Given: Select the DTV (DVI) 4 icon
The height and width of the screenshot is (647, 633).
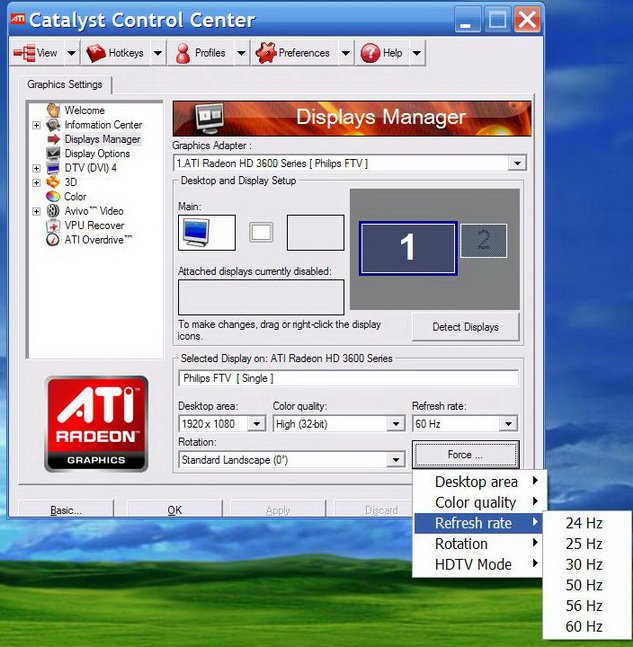Looking at the screenshot, I should coord(53,168).
